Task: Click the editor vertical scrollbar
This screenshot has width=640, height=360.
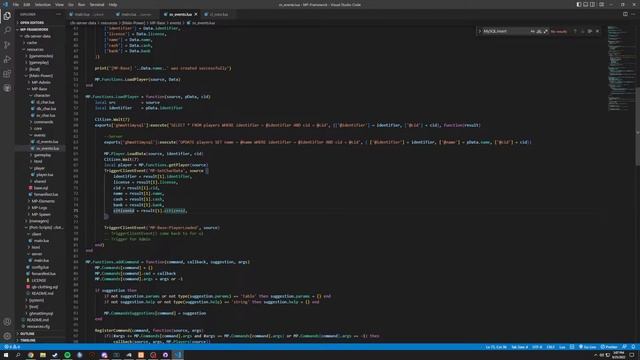Action: [x=638, y=127]
